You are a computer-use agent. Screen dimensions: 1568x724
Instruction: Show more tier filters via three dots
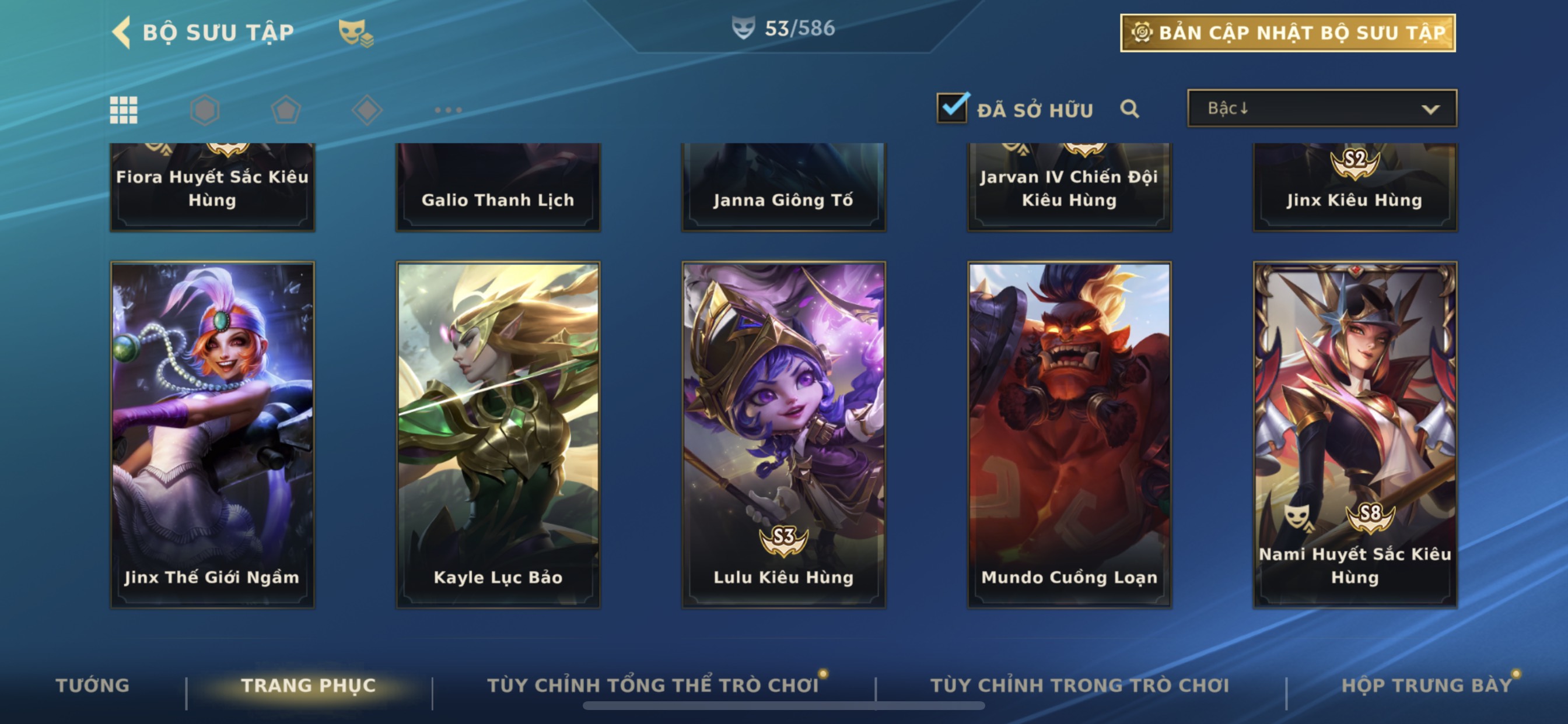tap(448, 110)
